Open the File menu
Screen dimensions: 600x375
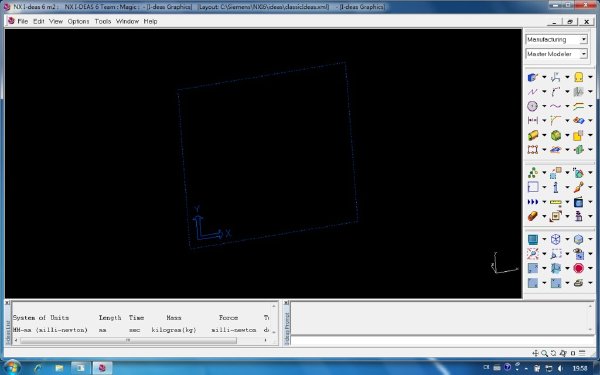click(23, 21)
